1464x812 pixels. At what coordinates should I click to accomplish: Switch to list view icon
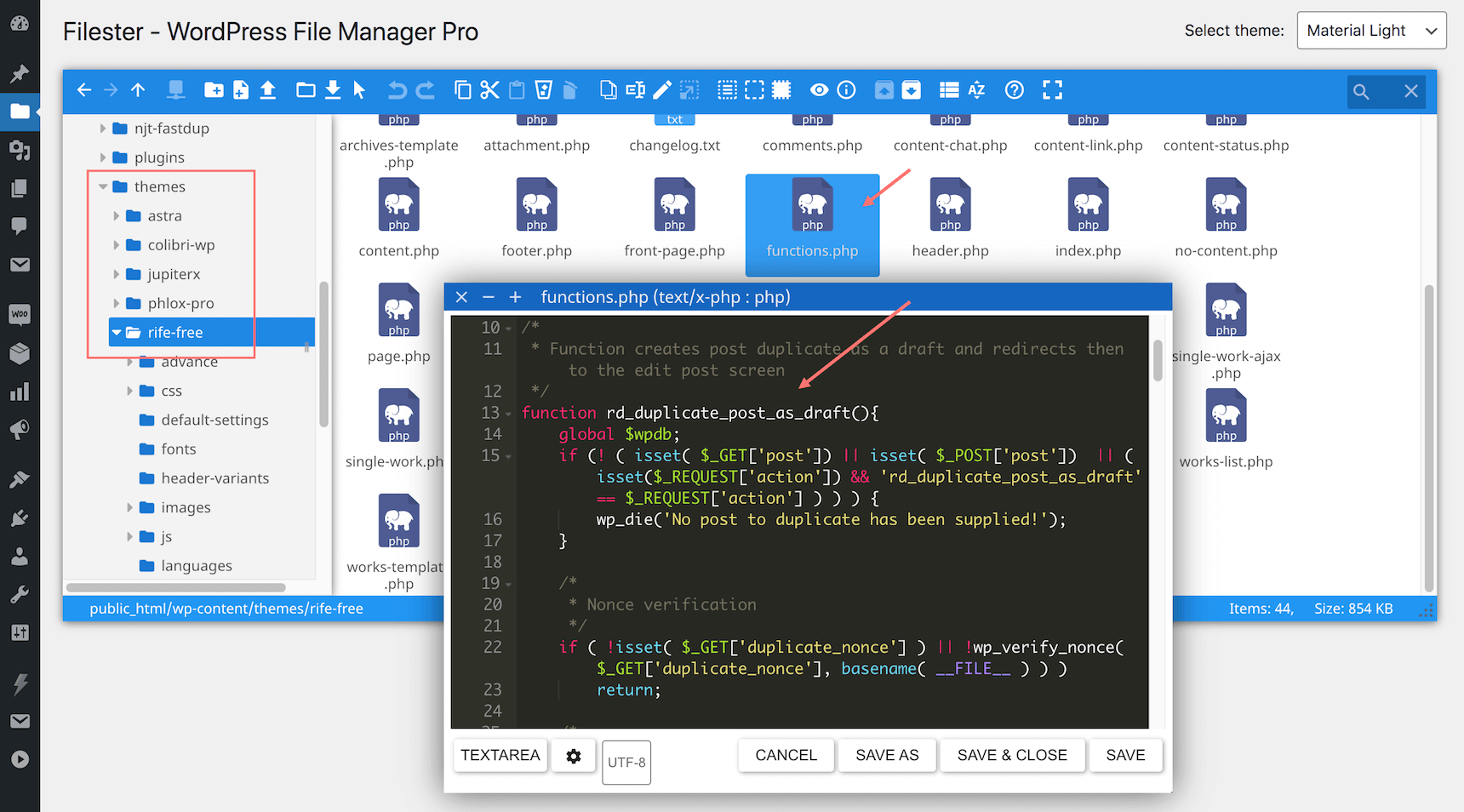point(949,90)
